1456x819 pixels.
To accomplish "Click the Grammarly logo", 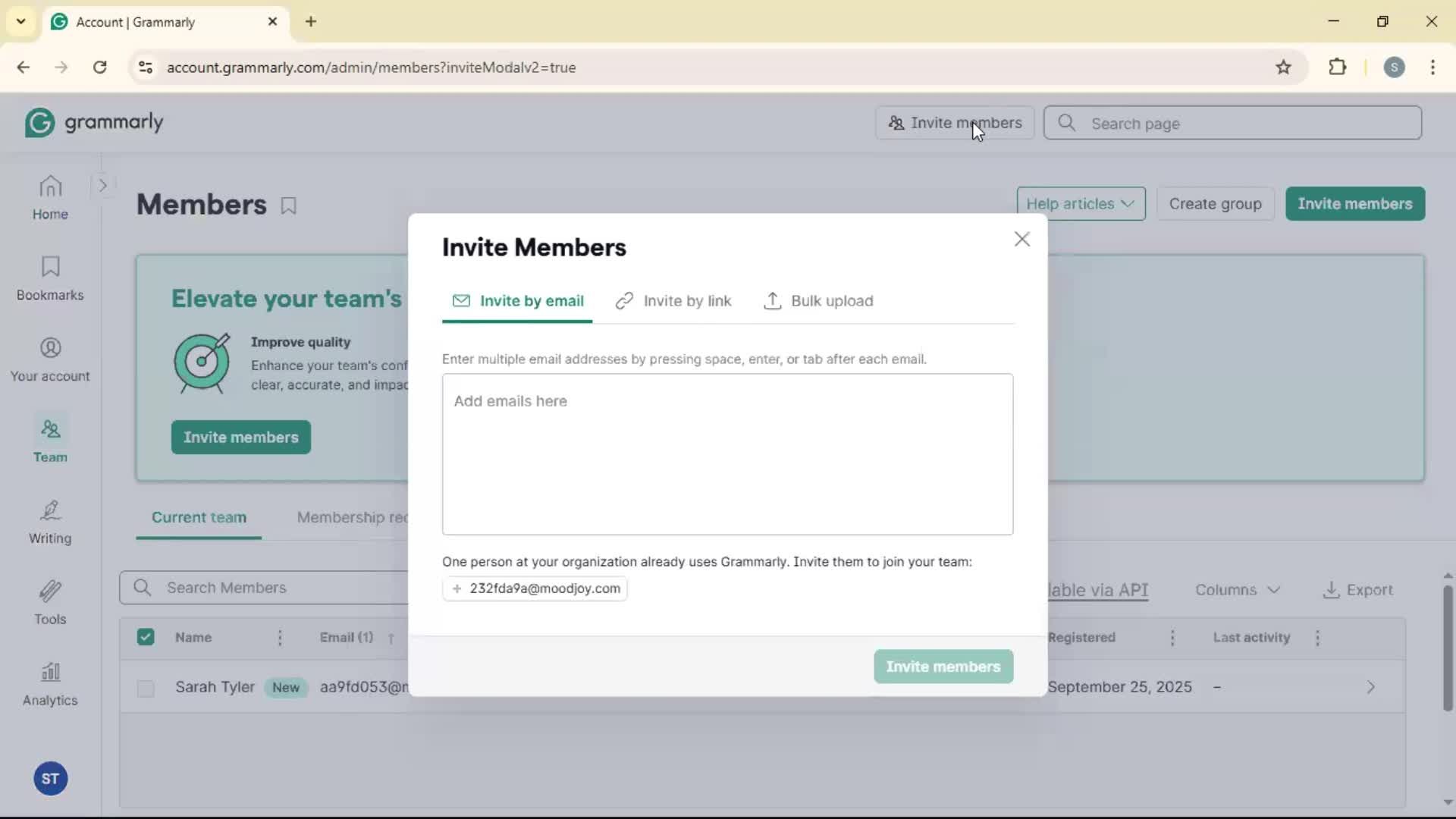I will point(95,123).
